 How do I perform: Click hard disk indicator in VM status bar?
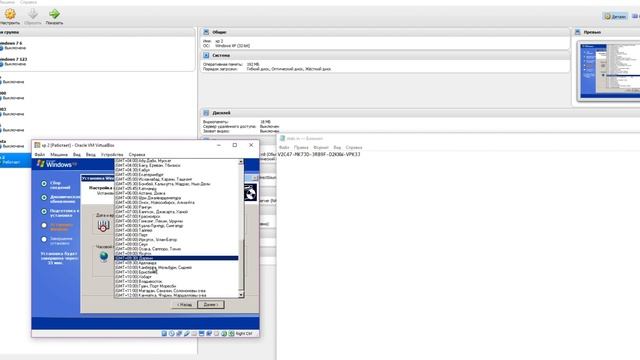click(x=164, y=333)
